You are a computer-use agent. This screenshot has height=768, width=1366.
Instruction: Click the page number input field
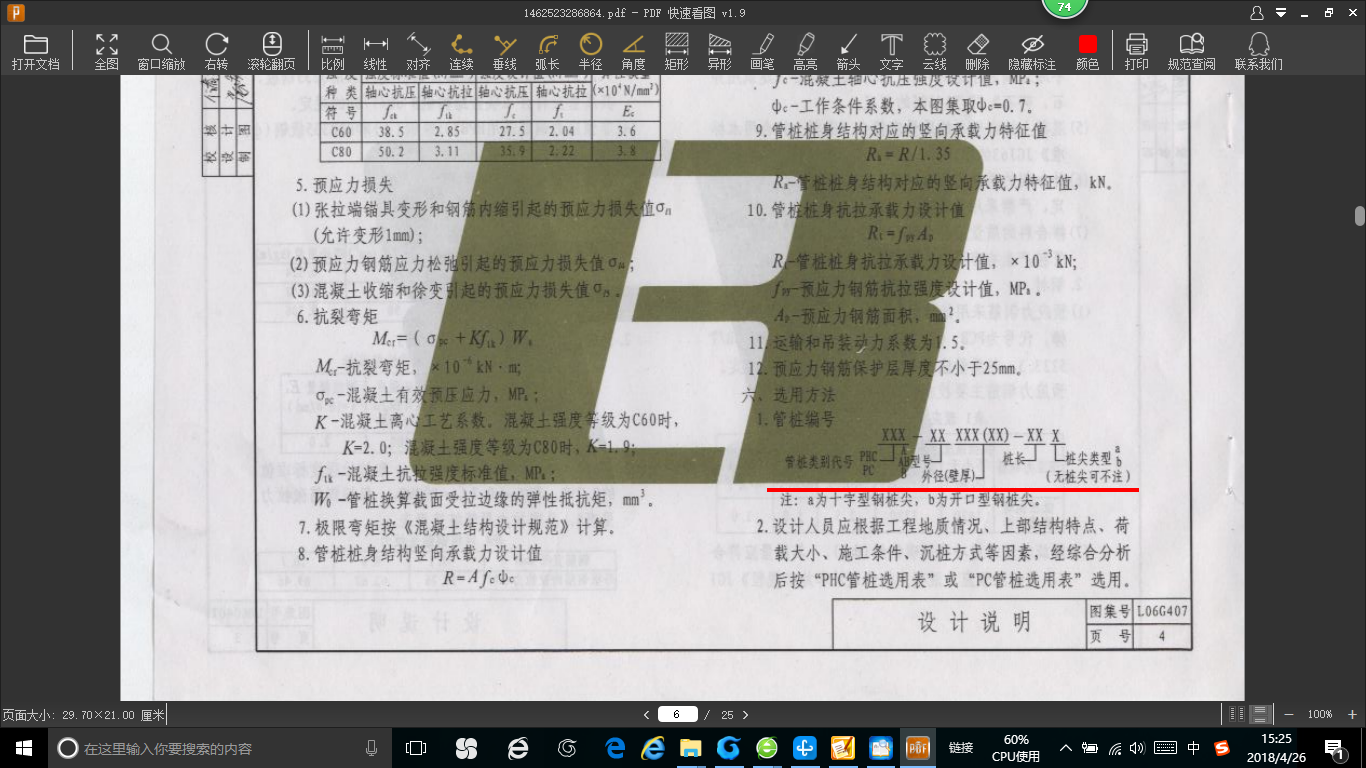pos(677,714)
